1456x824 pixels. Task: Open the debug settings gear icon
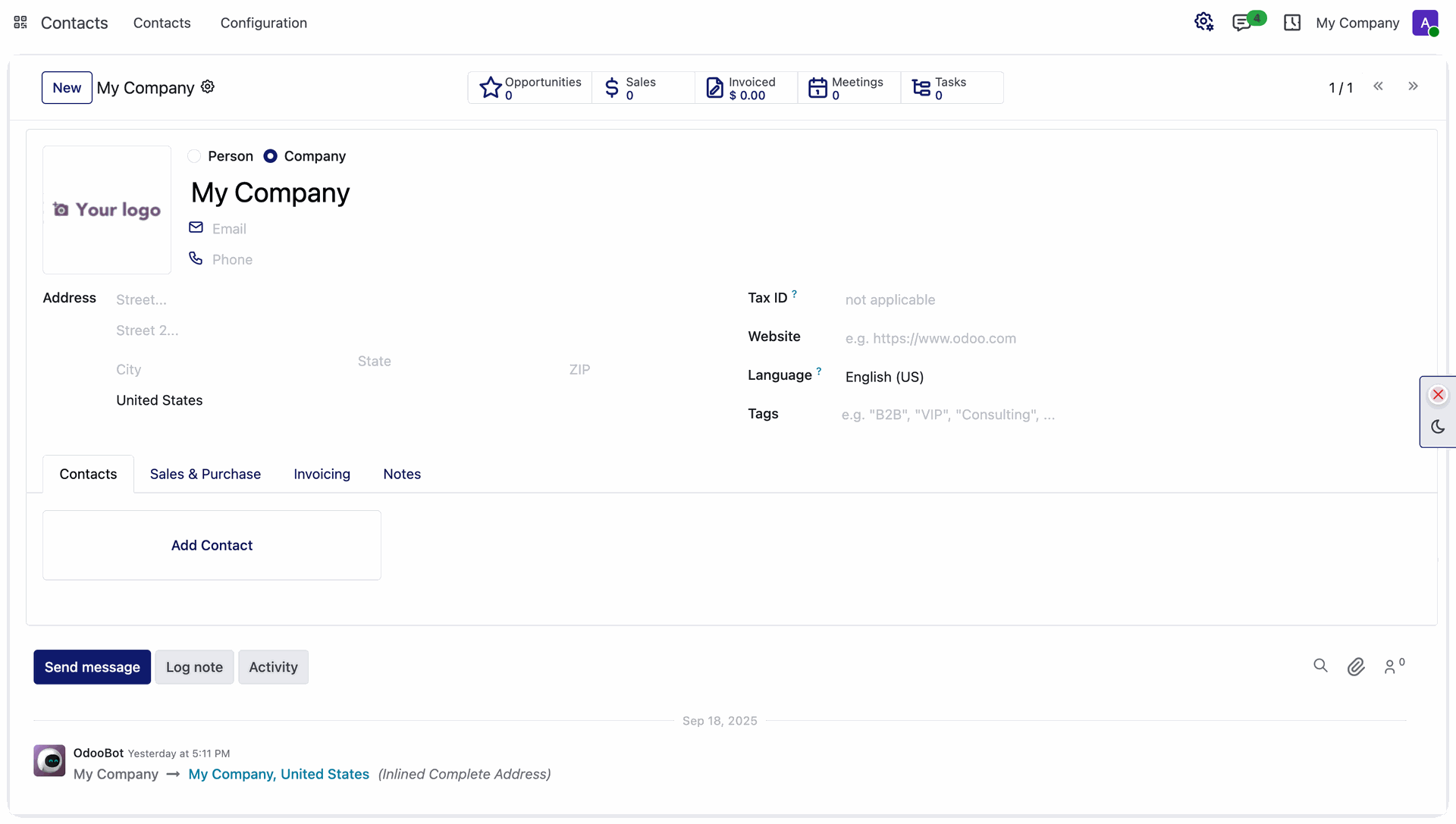1203,23
